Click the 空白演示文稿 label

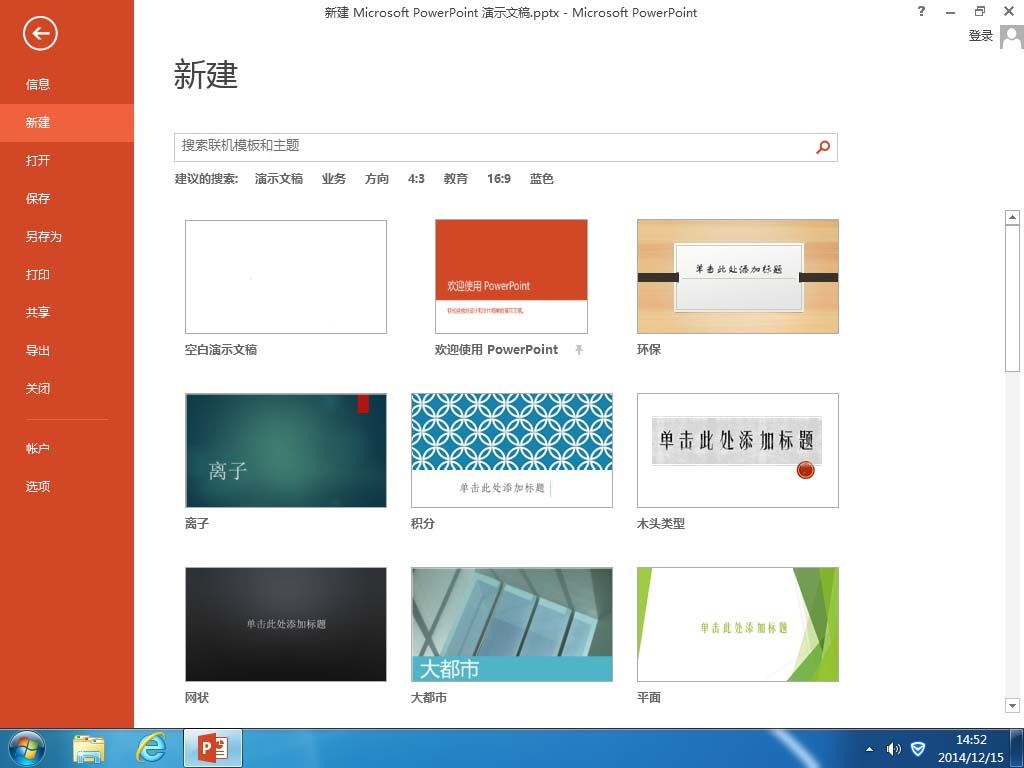221,349
